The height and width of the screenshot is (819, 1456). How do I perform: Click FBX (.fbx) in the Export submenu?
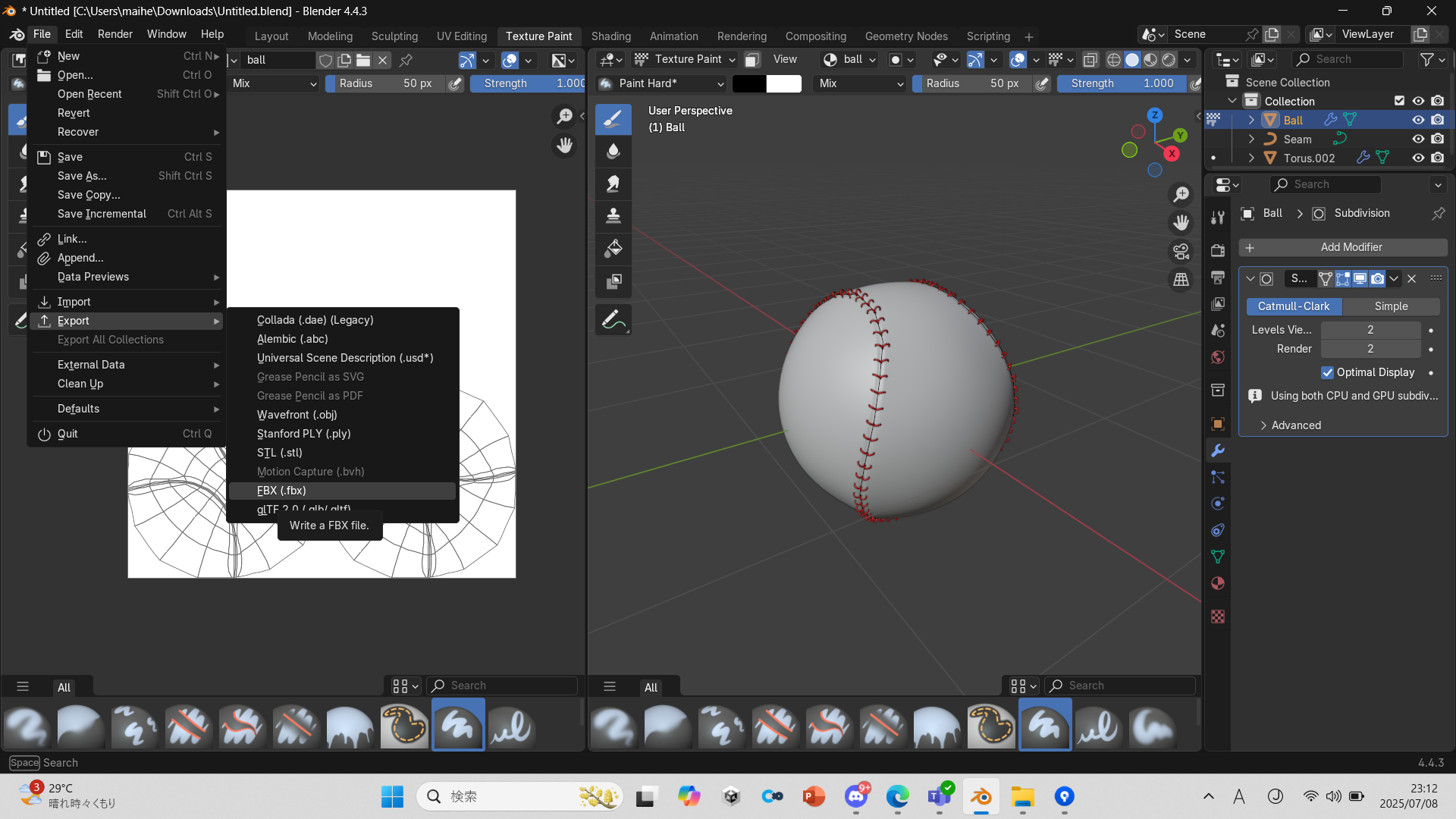coord(341,491)
